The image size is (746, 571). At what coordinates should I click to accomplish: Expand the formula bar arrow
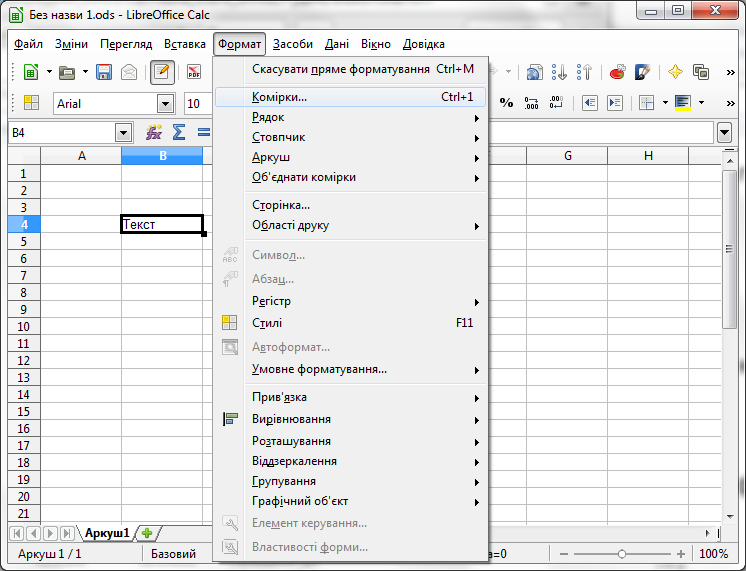pyautogui.click(x=724, y=133)
